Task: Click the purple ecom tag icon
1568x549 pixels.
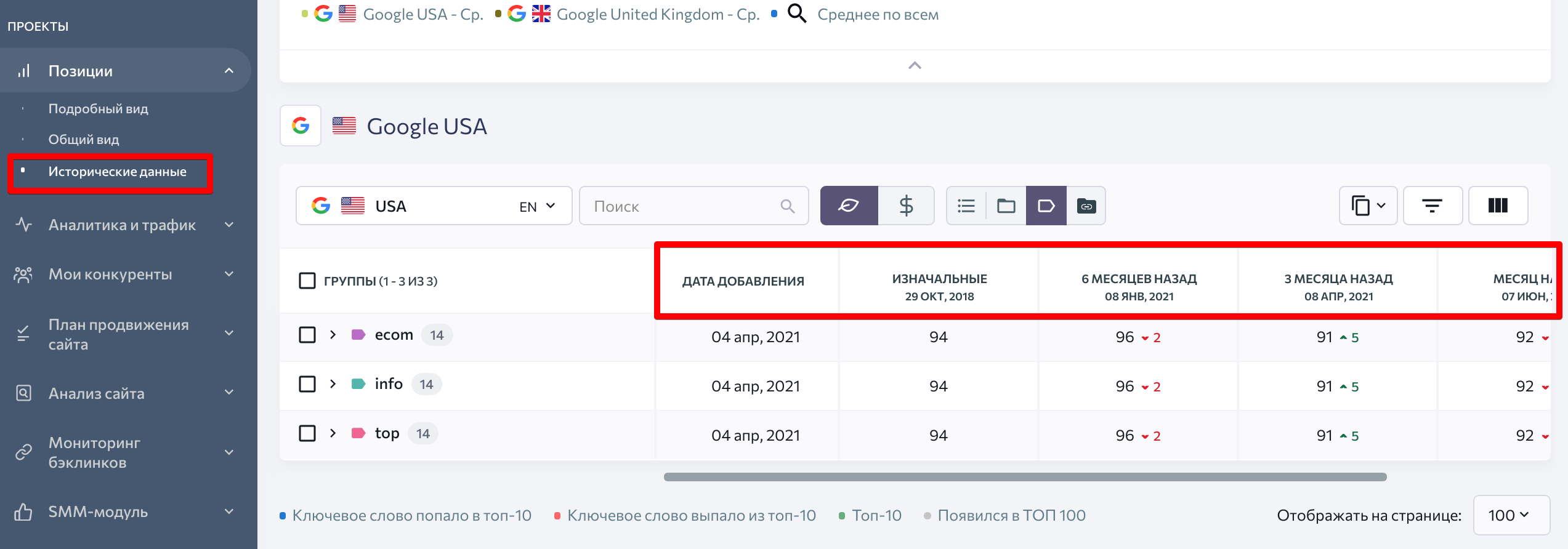Action: click(x=358, y=335)
